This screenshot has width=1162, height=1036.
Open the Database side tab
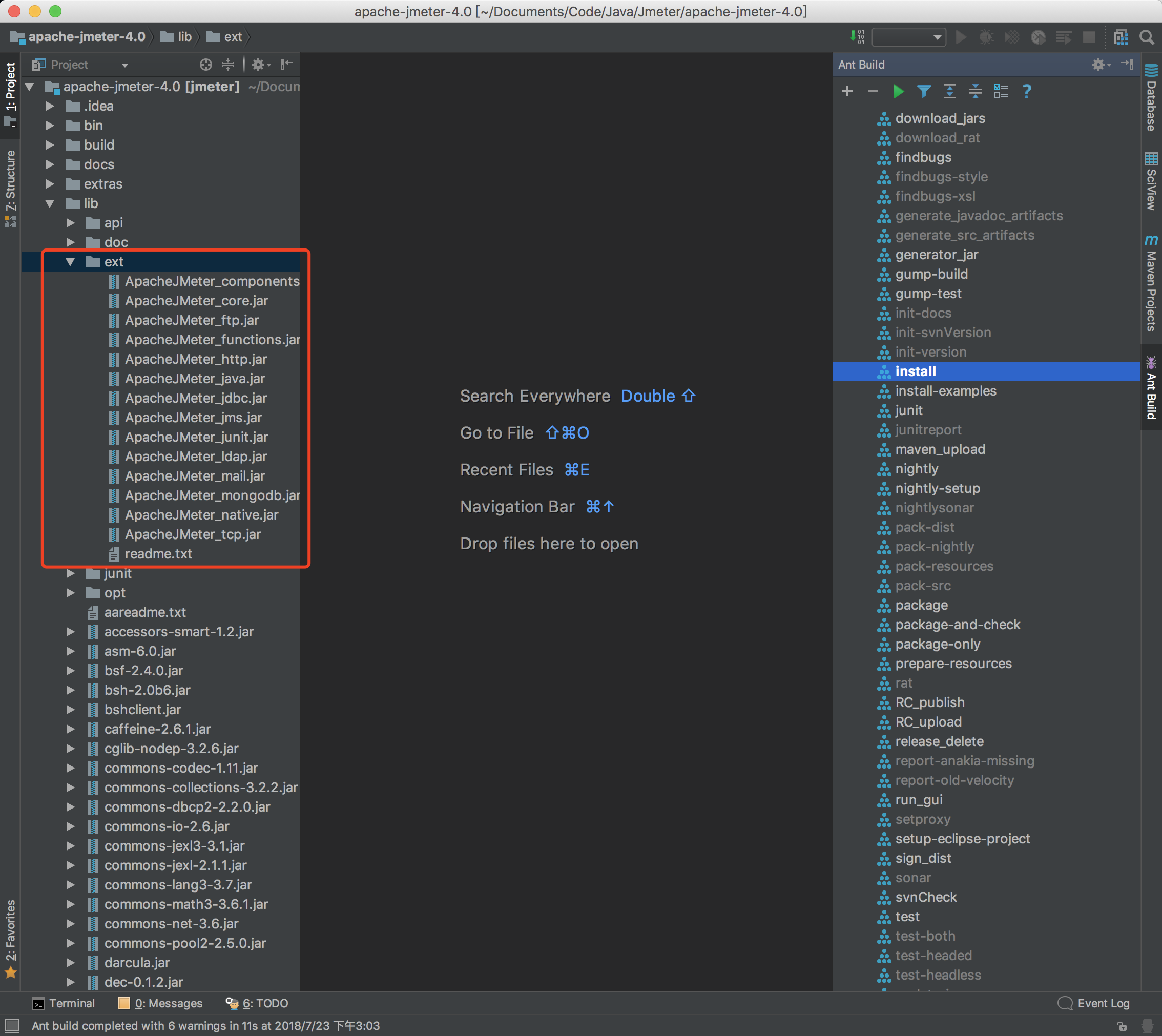[1151, 97]
